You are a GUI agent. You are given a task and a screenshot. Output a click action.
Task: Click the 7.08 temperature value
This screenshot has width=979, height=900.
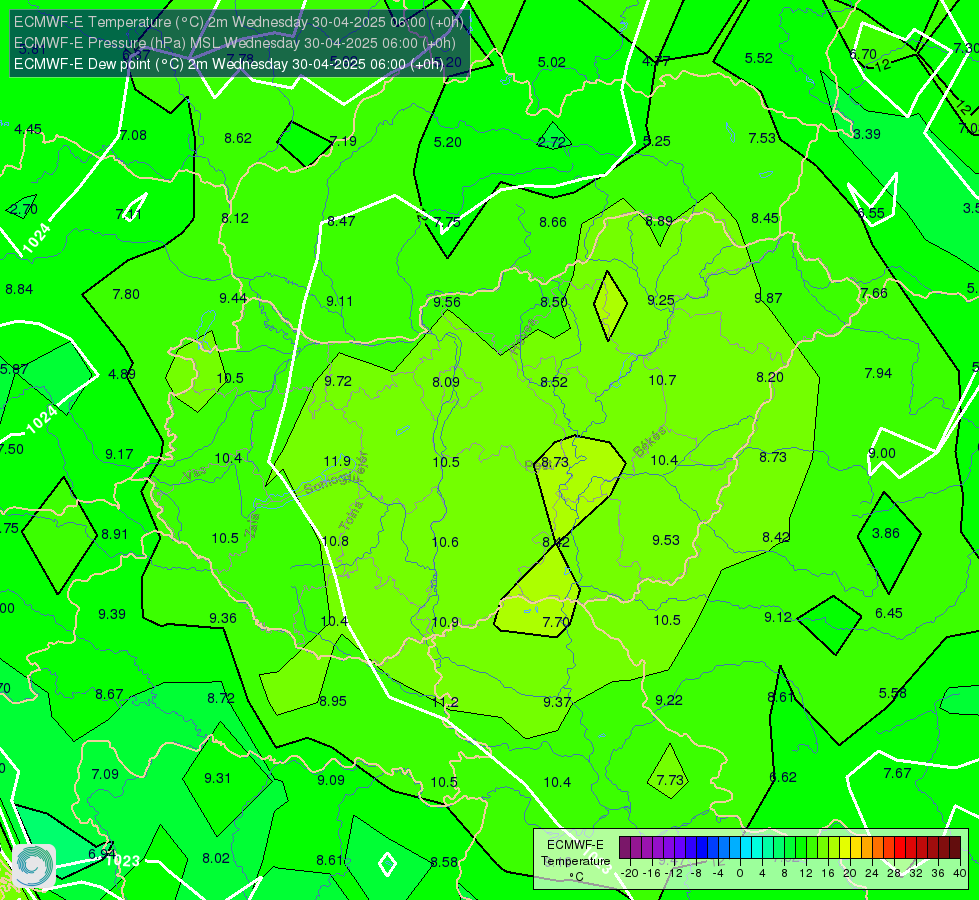click(x=133, y=135)
